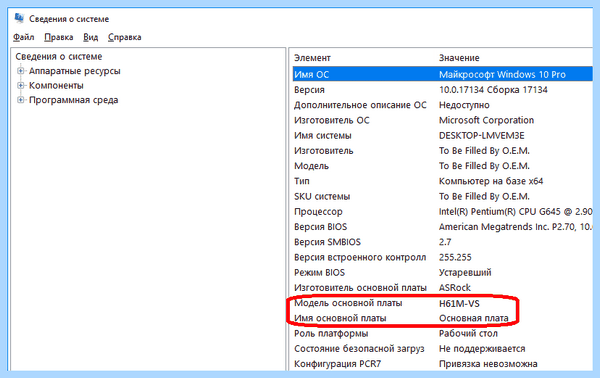Click the System Information window title icon
The height and width of the screenshot is (378, 600).
20,18
